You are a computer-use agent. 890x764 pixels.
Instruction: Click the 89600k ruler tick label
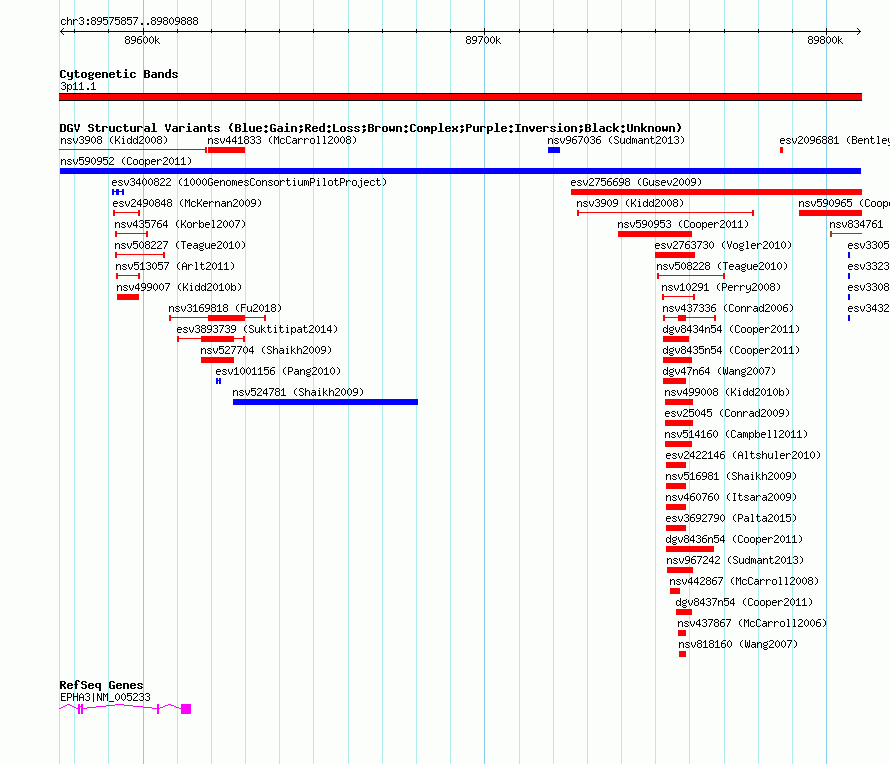point(142,40)
